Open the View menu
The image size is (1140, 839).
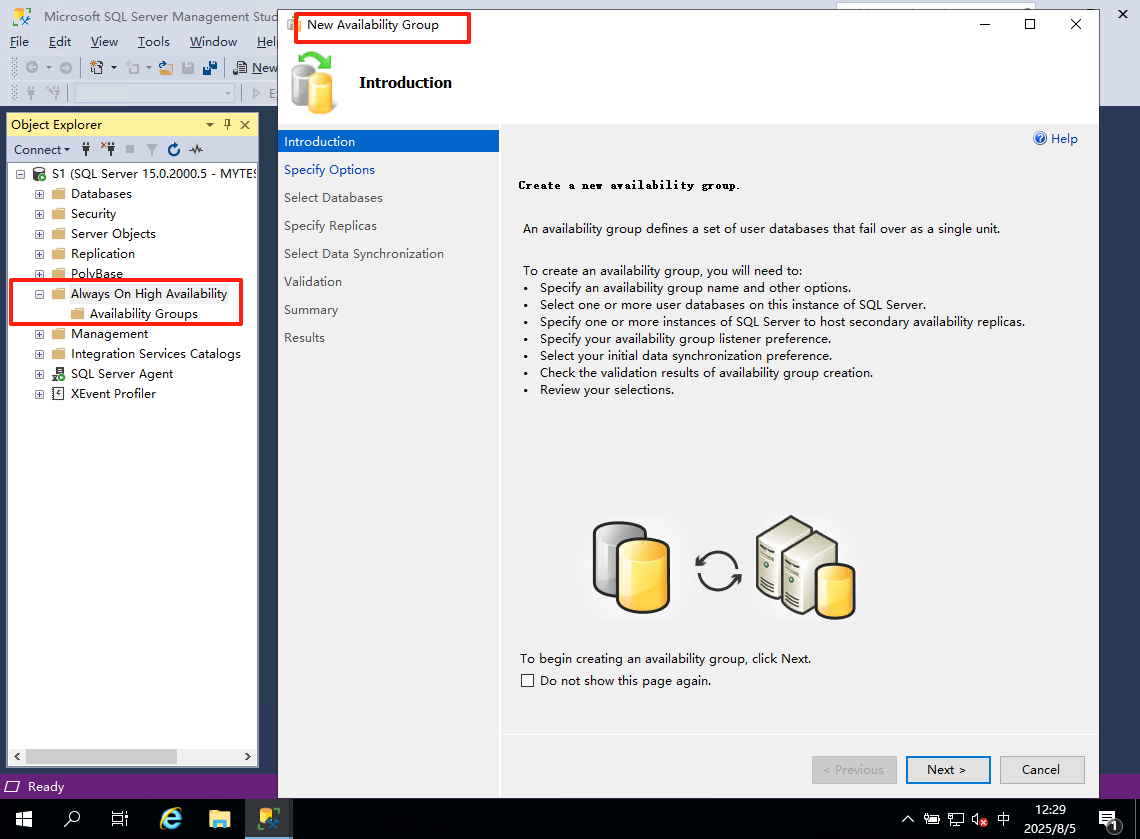click(104, 41)
